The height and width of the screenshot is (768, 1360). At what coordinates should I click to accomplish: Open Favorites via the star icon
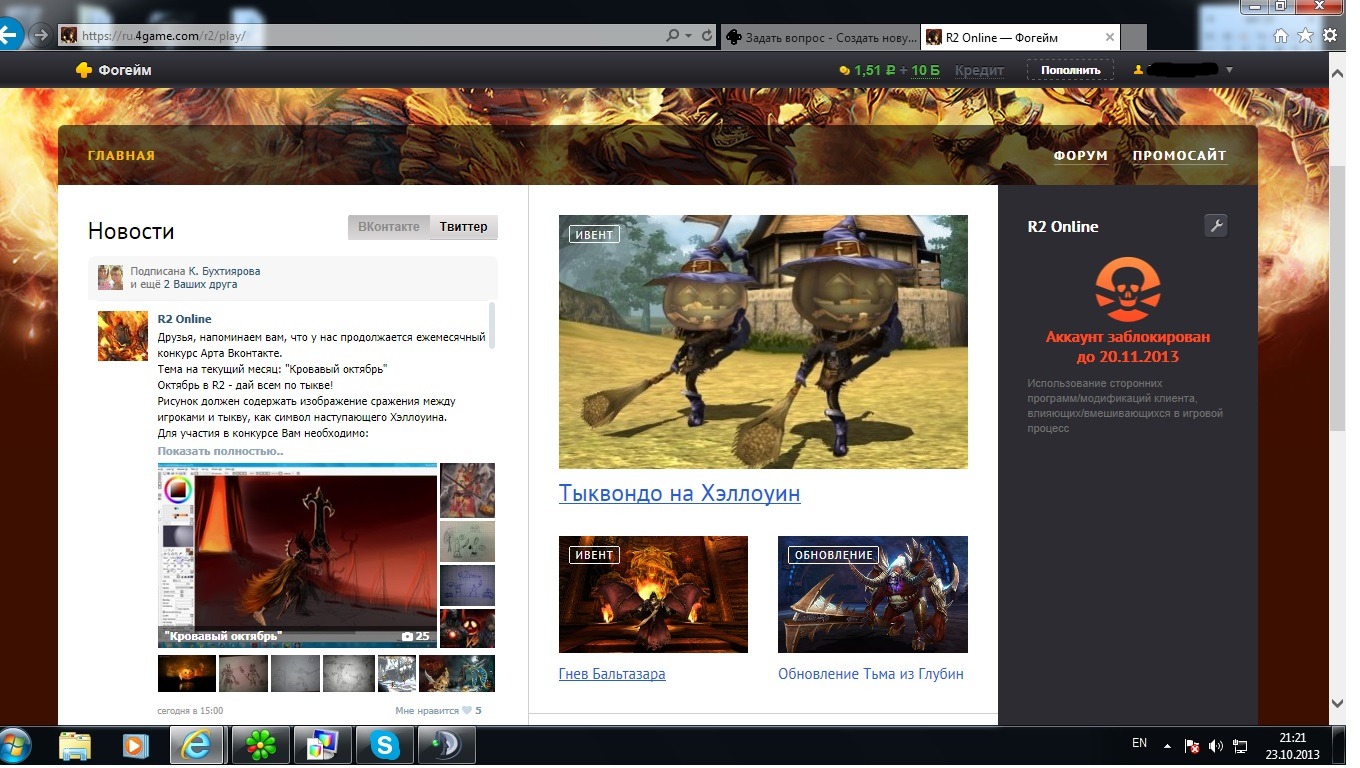click(1305, 35)
